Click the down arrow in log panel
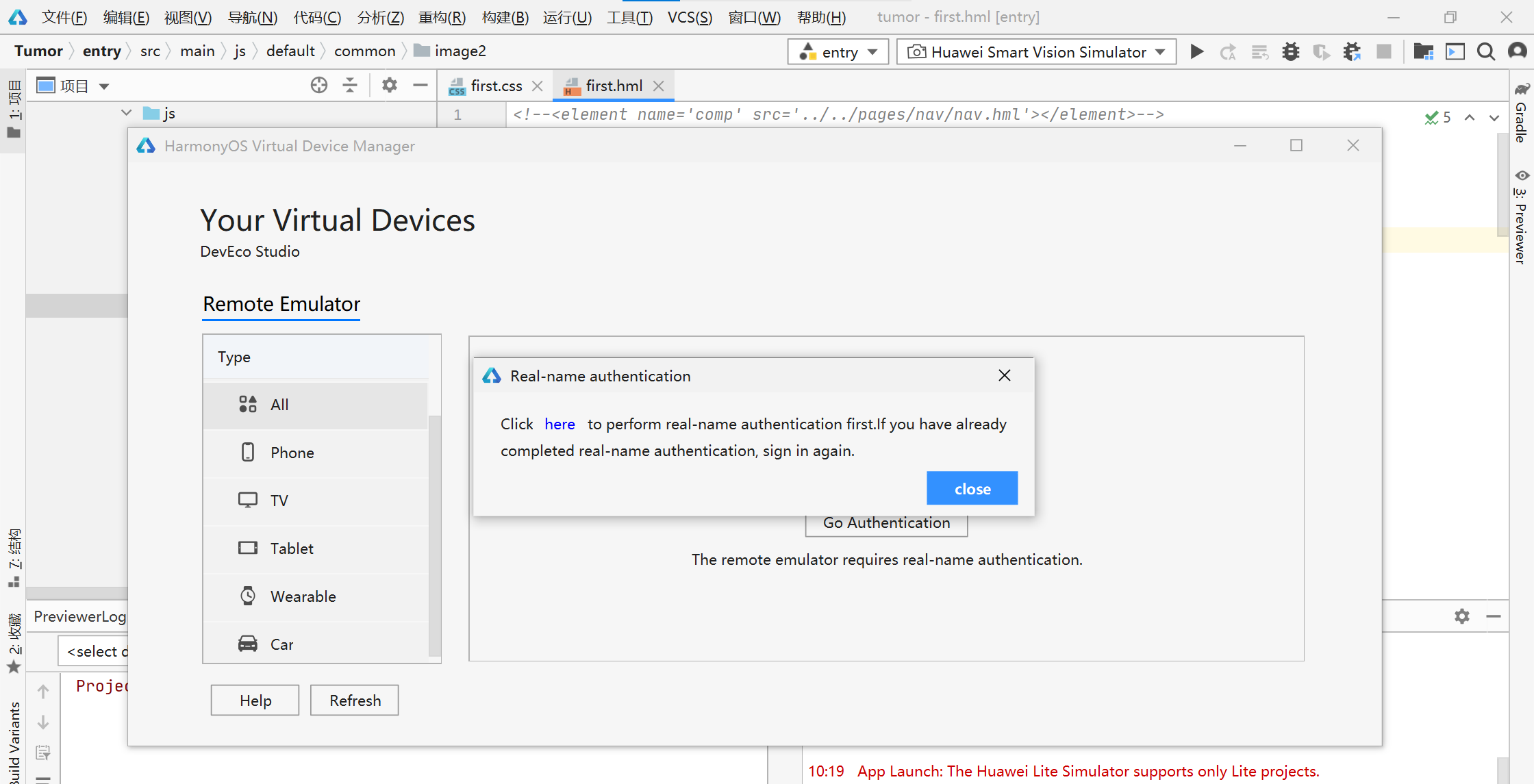The image size is (1534, 784). point(42,722)
